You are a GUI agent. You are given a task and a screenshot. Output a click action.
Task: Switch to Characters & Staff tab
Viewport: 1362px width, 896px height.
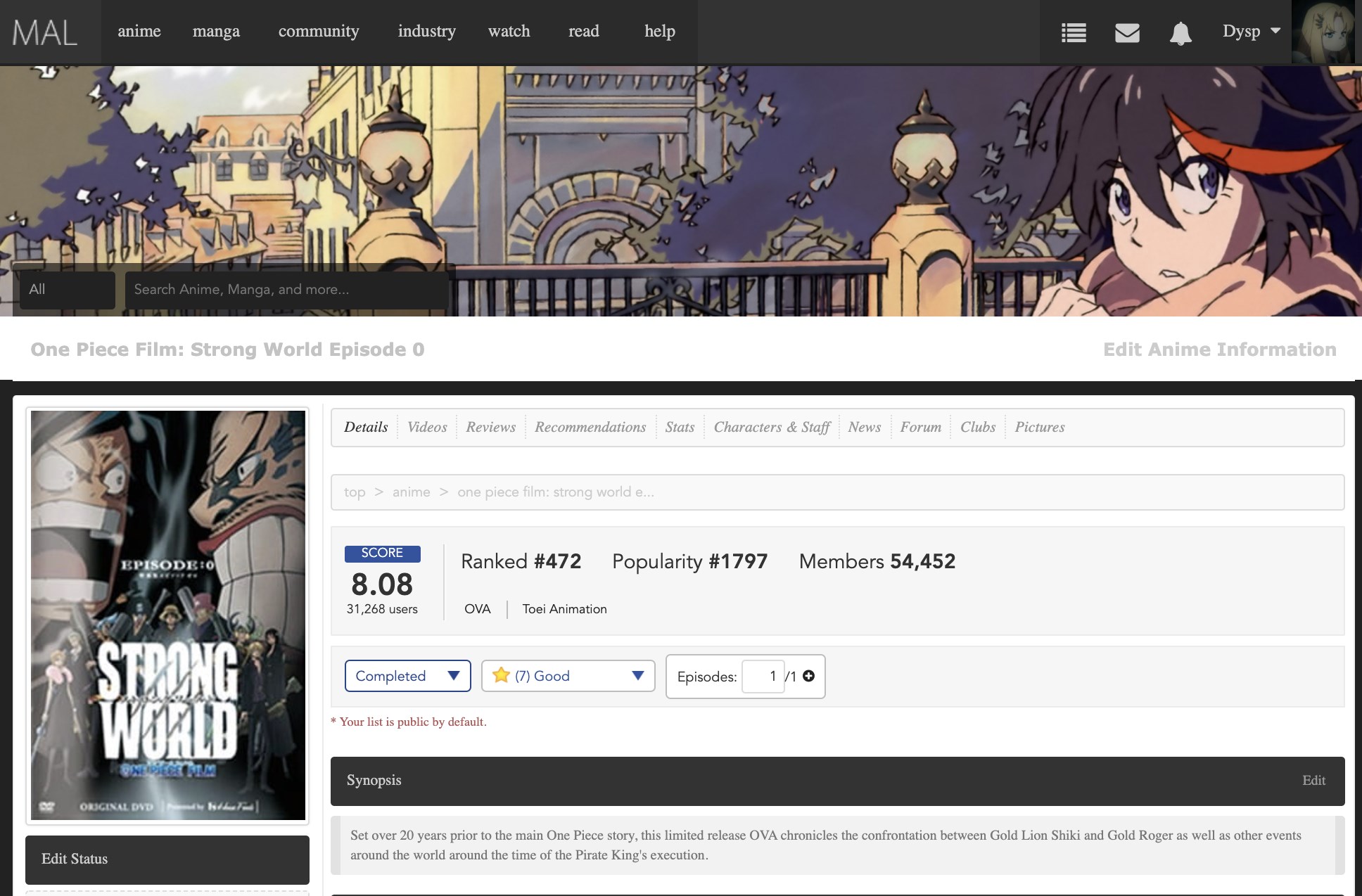coord(772,427)
